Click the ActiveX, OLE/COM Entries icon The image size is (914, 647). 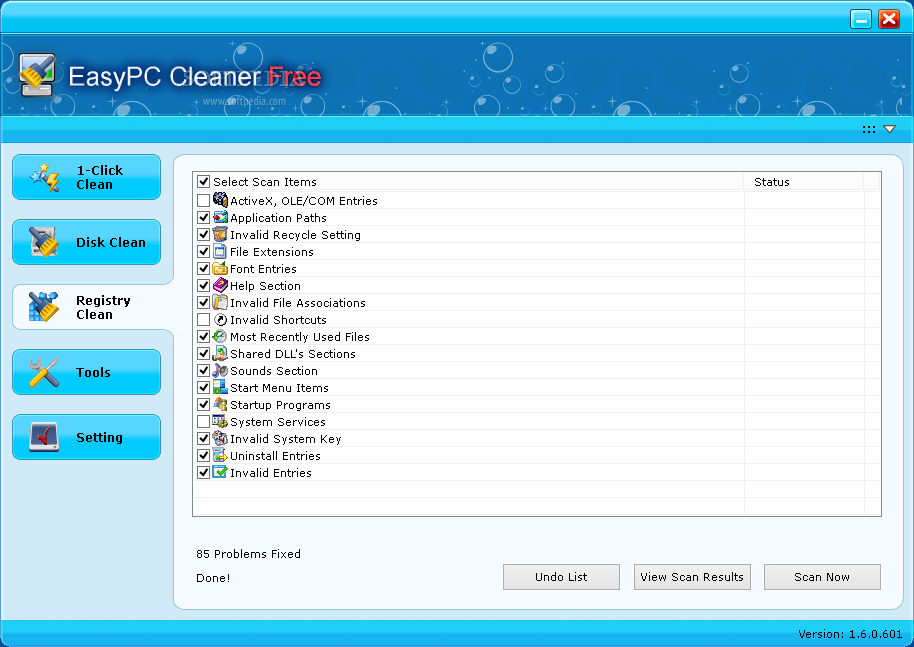click(x=220, y=200)
